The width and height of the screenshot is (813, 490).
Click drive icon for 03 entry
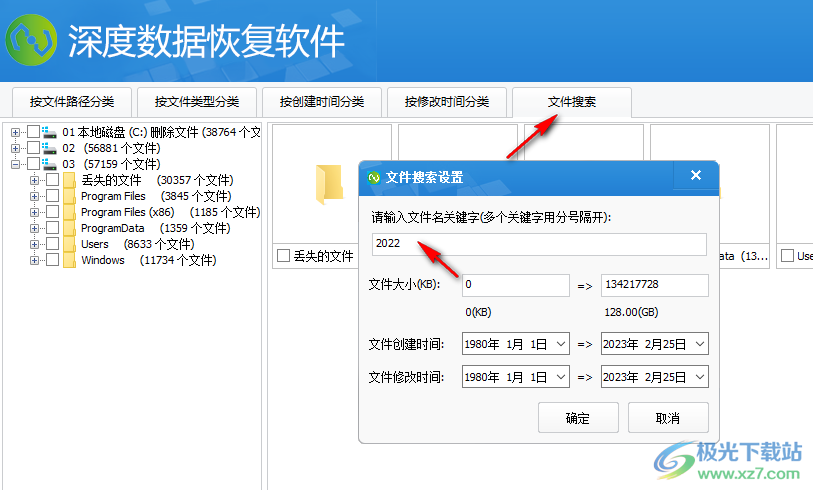click(49, 164)
